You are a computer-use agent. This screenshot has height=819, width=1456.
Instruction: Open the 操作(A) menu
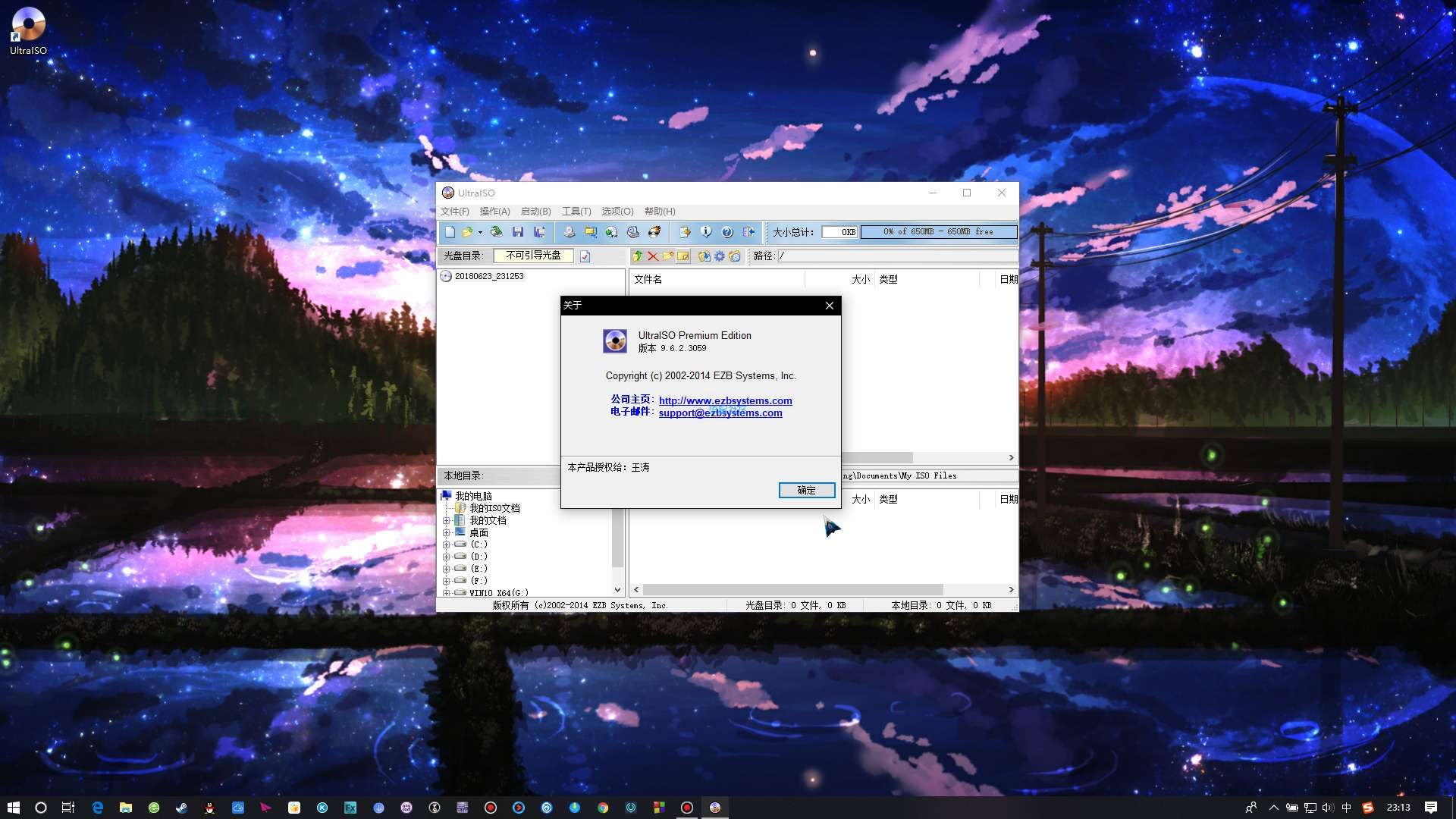pos(494,212)
